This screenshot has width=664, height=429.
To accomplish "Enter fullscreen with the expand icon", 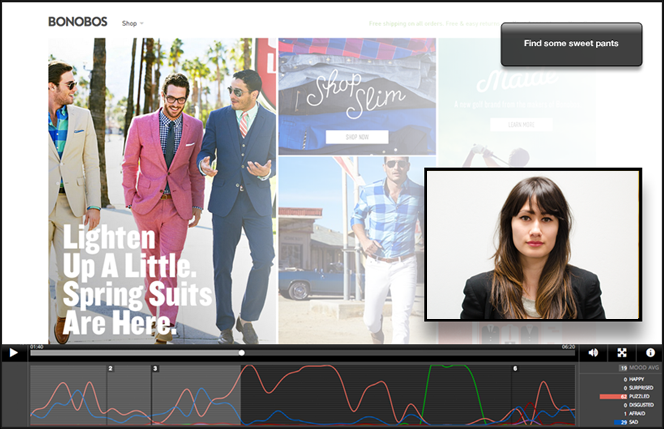I will 622,352.
